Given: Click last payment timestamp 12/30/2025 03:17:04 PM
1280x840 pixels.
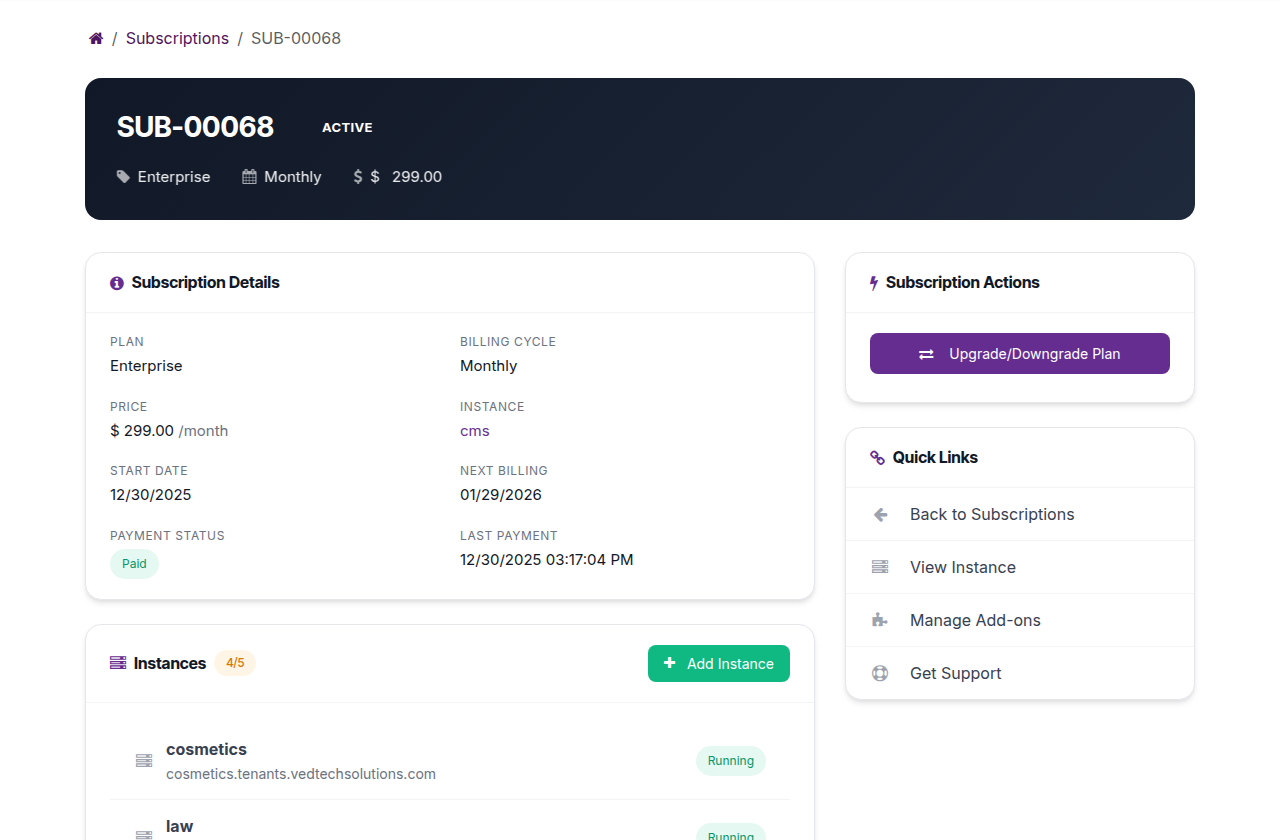Looking at the screenshot, I should [x=547, y=560].
